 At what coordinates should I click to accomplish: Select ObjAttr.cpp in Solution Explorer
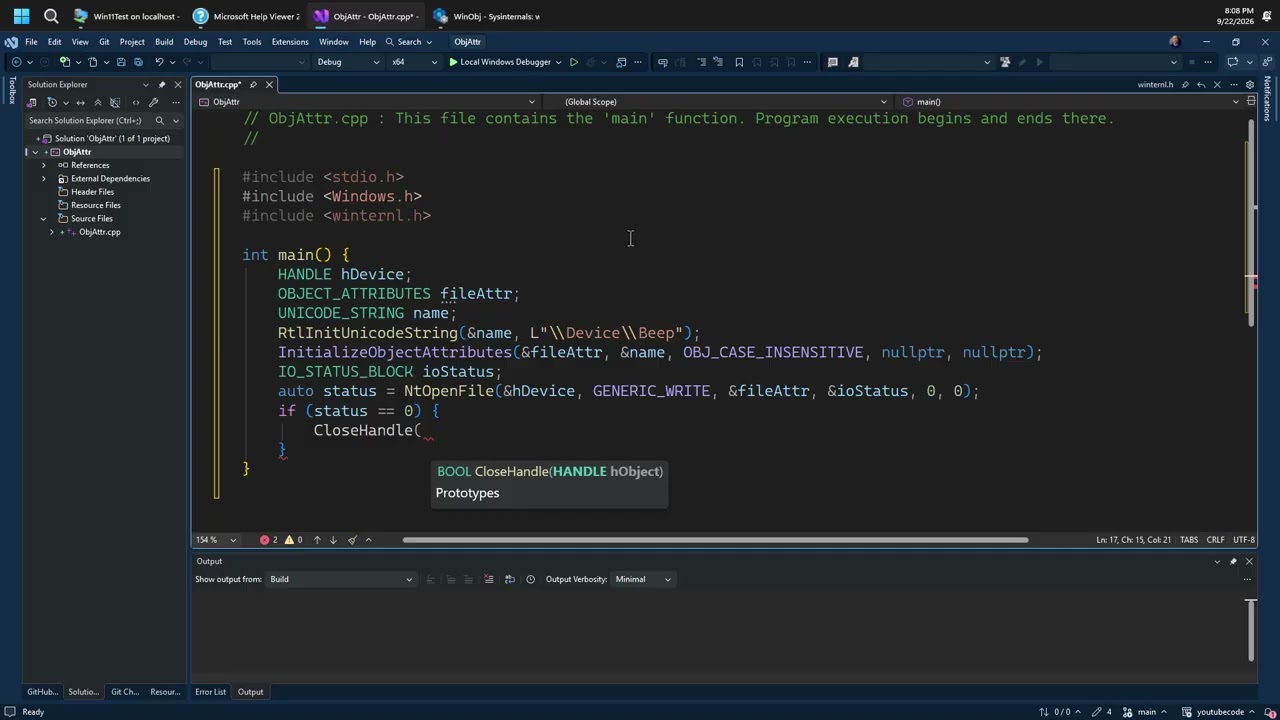(100, 232)
